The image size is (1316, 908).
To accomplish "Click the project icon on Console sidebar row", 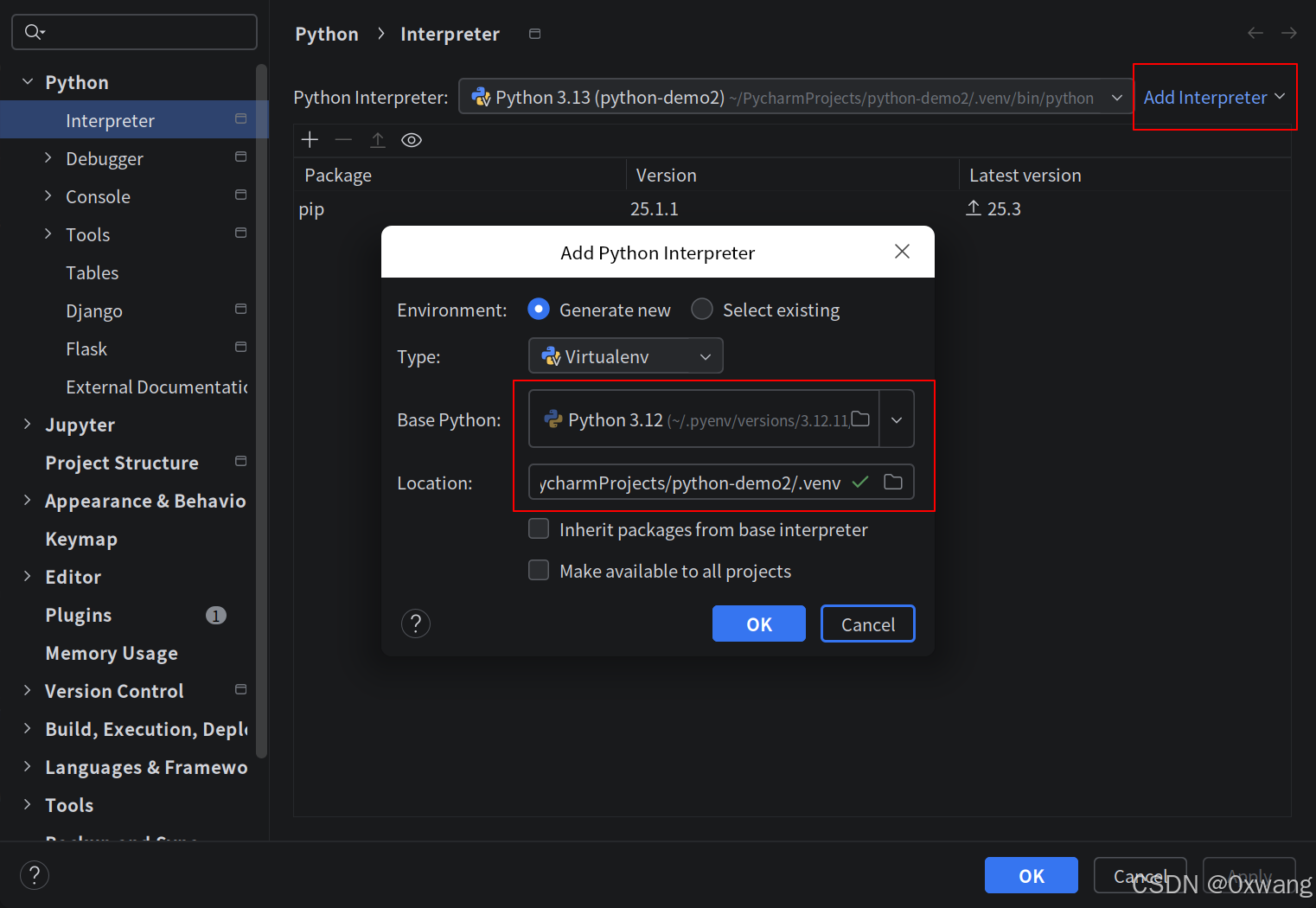I will (x=241, y=195).
